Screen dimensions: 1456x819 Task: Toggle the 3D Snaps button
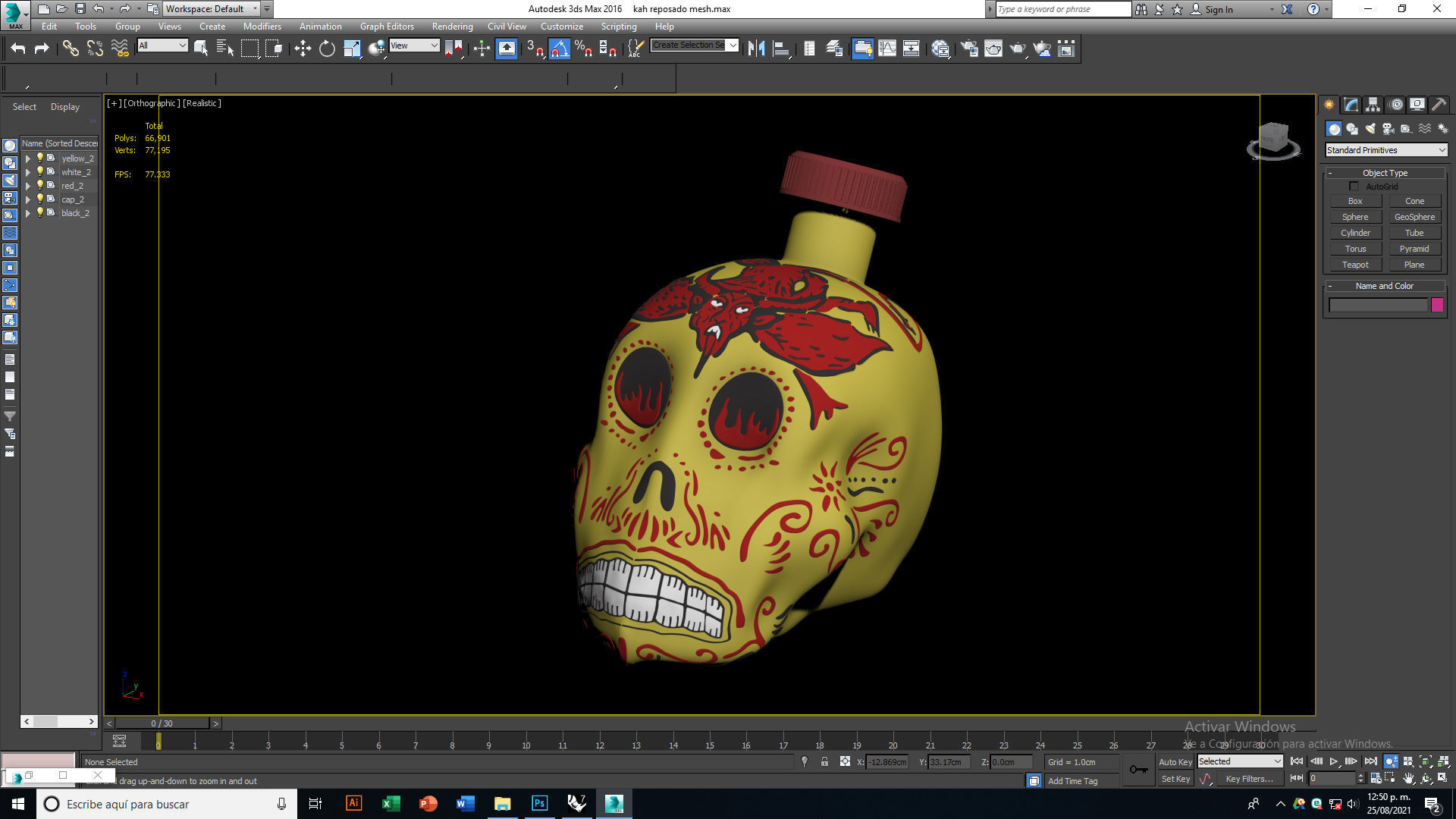535,49
